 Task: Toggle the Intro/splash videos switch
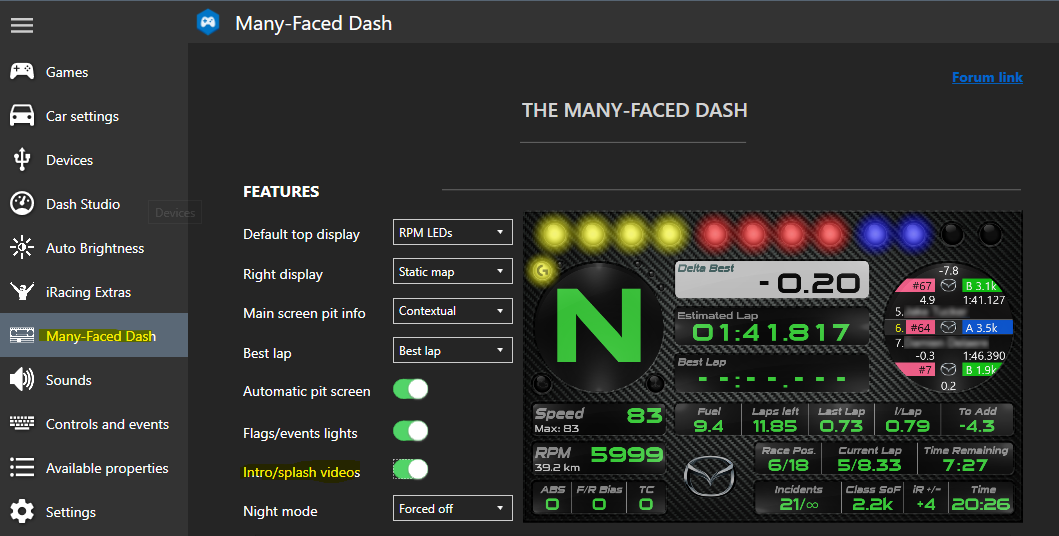[x=411, y=469]
